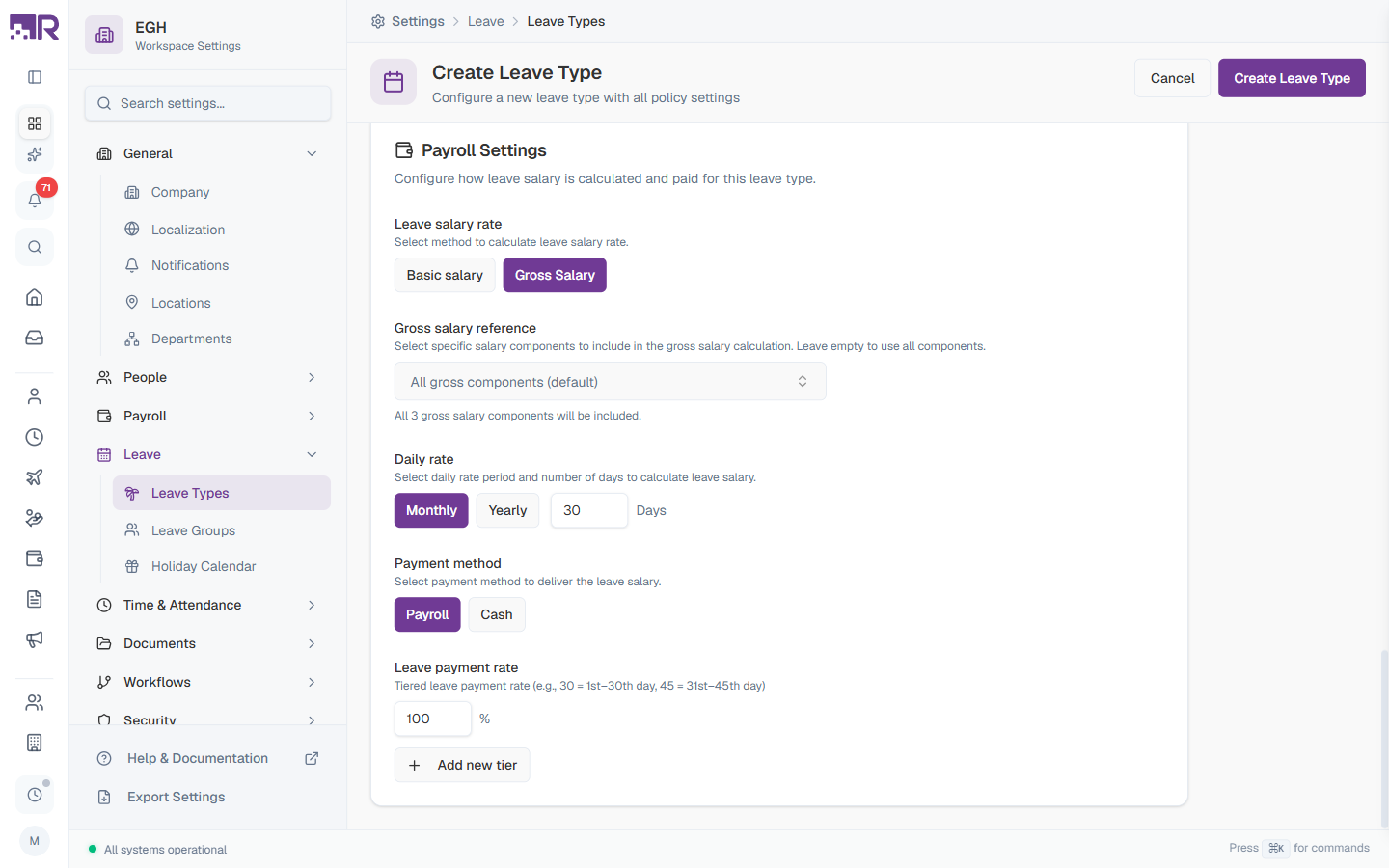Click the page vertical scrollbar
1389x868 pixels.
(x=1384, y=738)
